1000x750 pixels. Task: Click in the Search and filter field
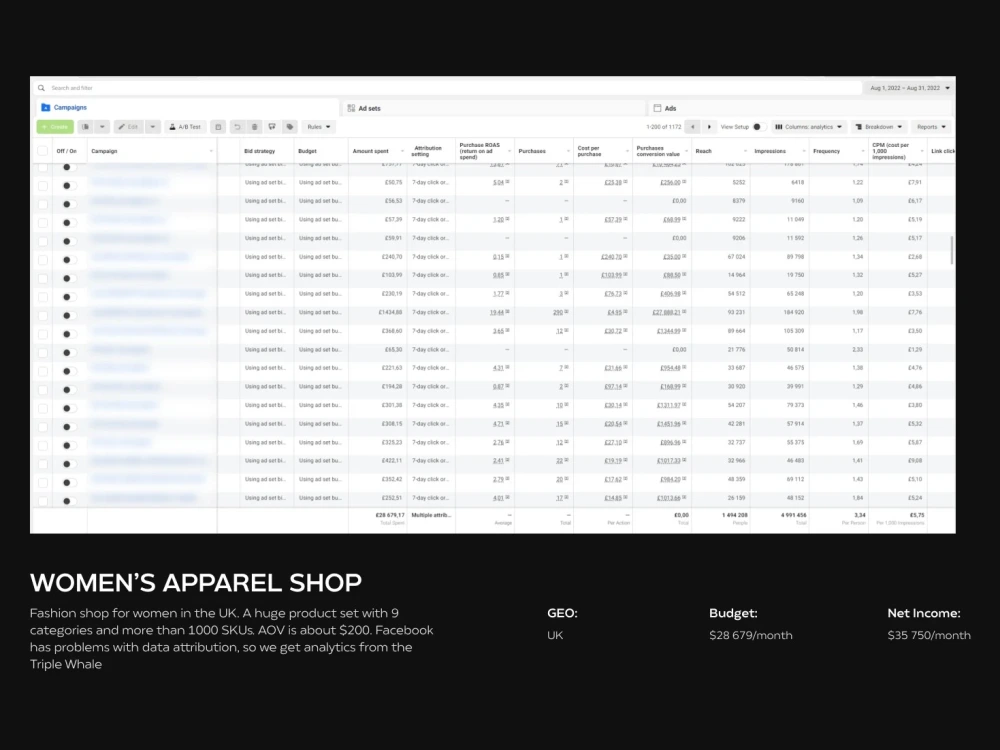click(446, 88)
